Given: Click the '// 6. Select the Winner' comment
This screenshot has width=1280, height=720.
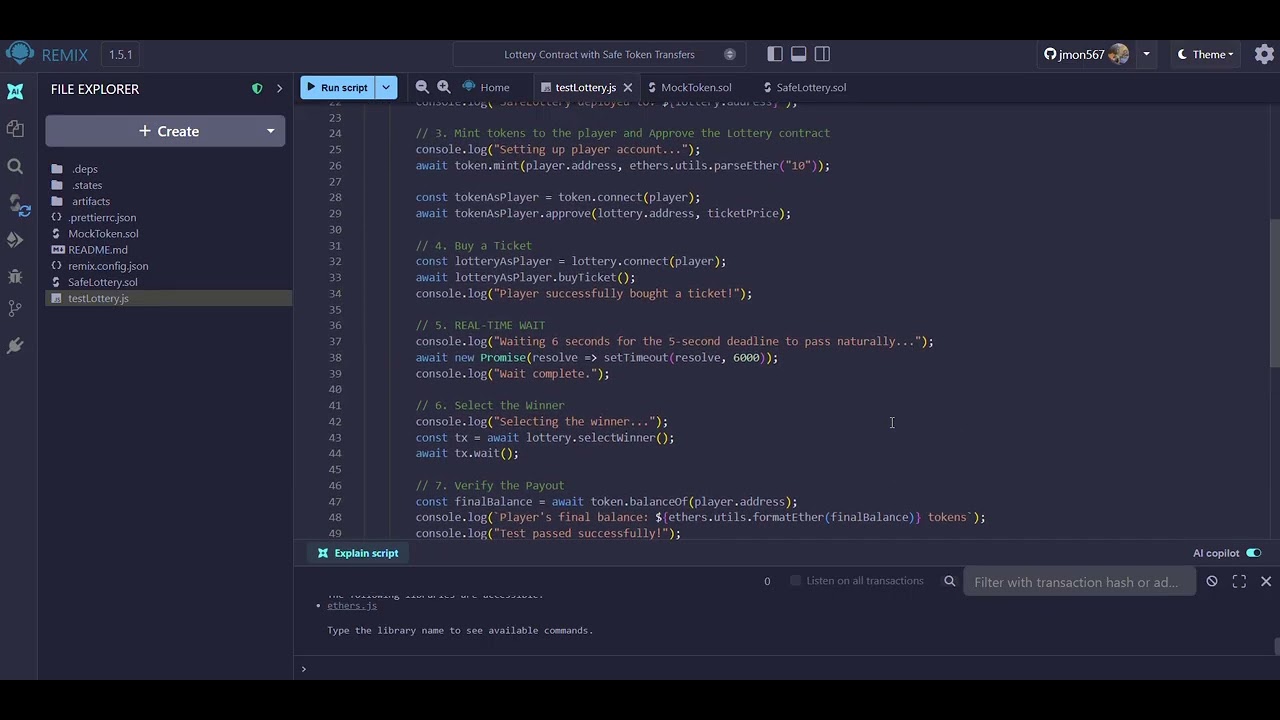Looking at the screenshot, I should click(x=490, y=405).
